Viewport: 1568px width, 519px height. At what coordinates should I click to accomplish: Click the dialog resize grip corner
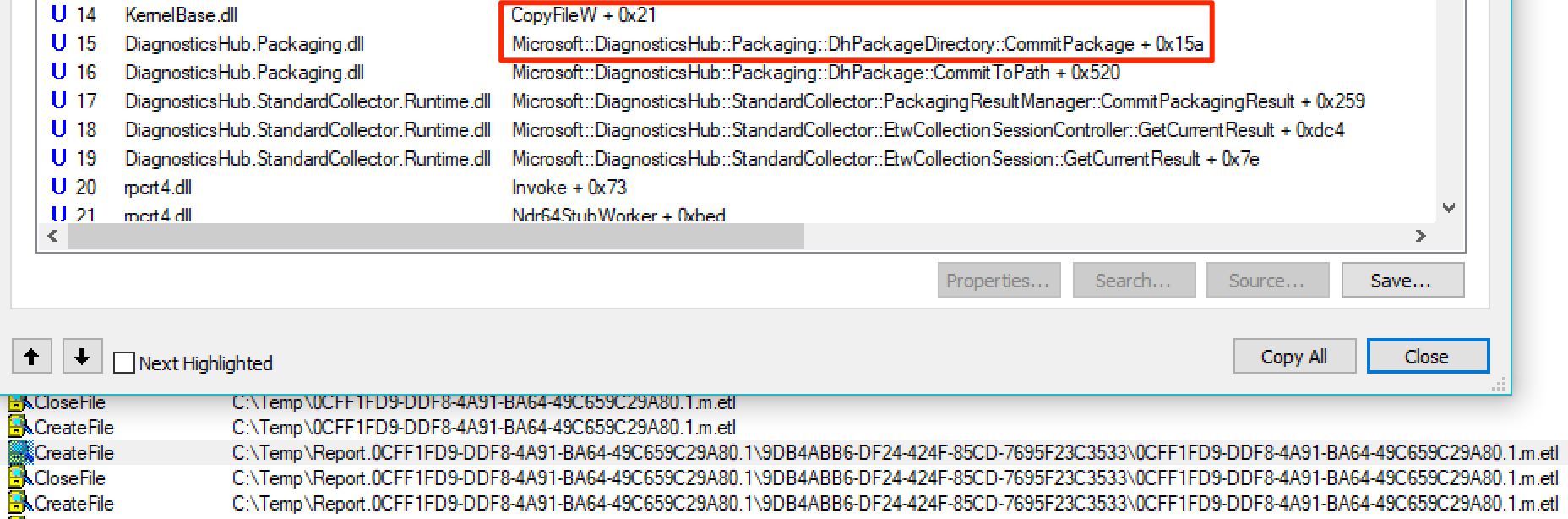coord(1499,385)
